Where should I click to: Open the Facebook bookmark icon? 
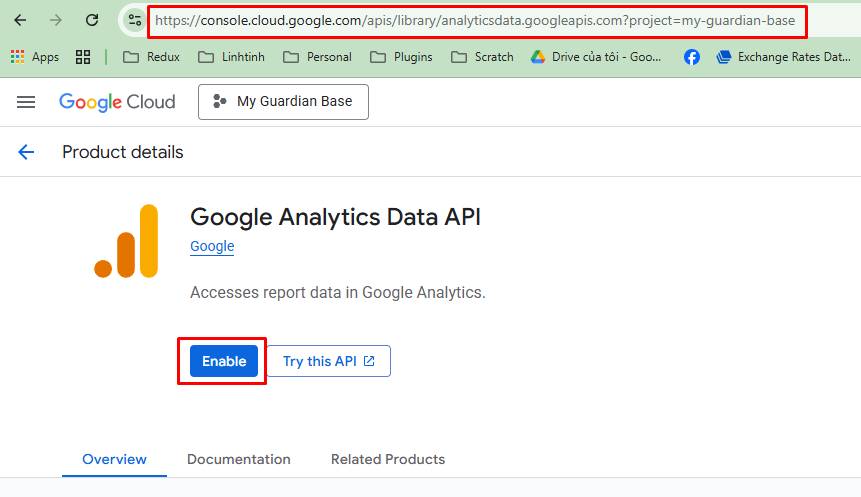(691, 57)
